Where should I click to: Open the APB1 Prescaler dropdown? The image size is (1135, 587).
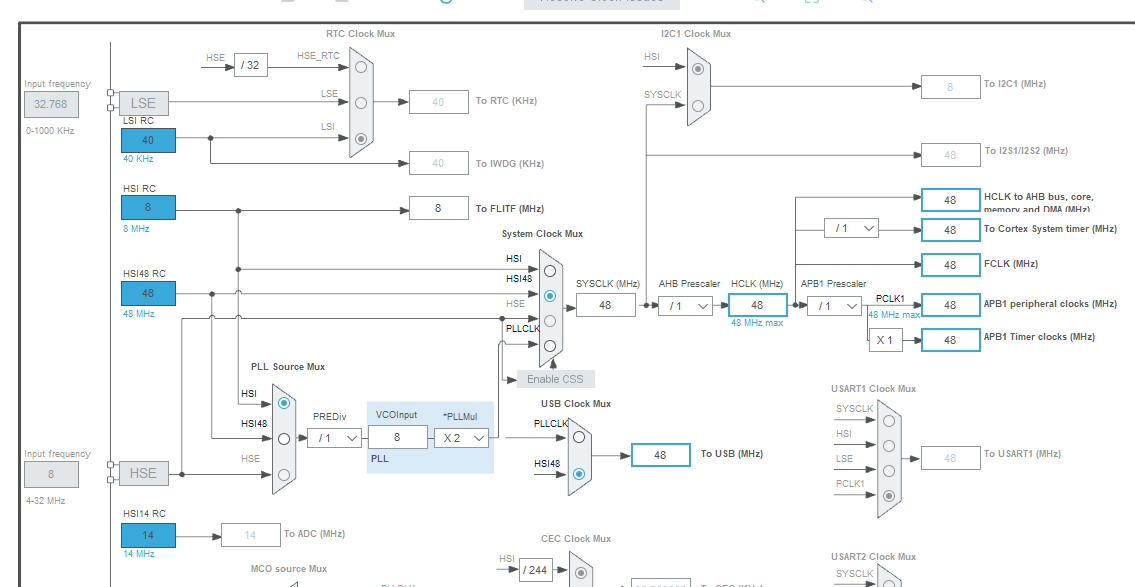(834, 305)
